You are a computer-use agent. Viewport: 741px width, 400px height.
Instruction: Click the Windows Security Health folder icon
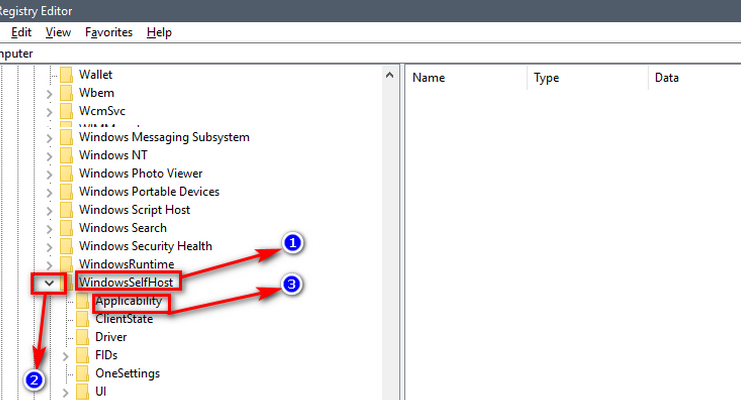tap(67, 246)
